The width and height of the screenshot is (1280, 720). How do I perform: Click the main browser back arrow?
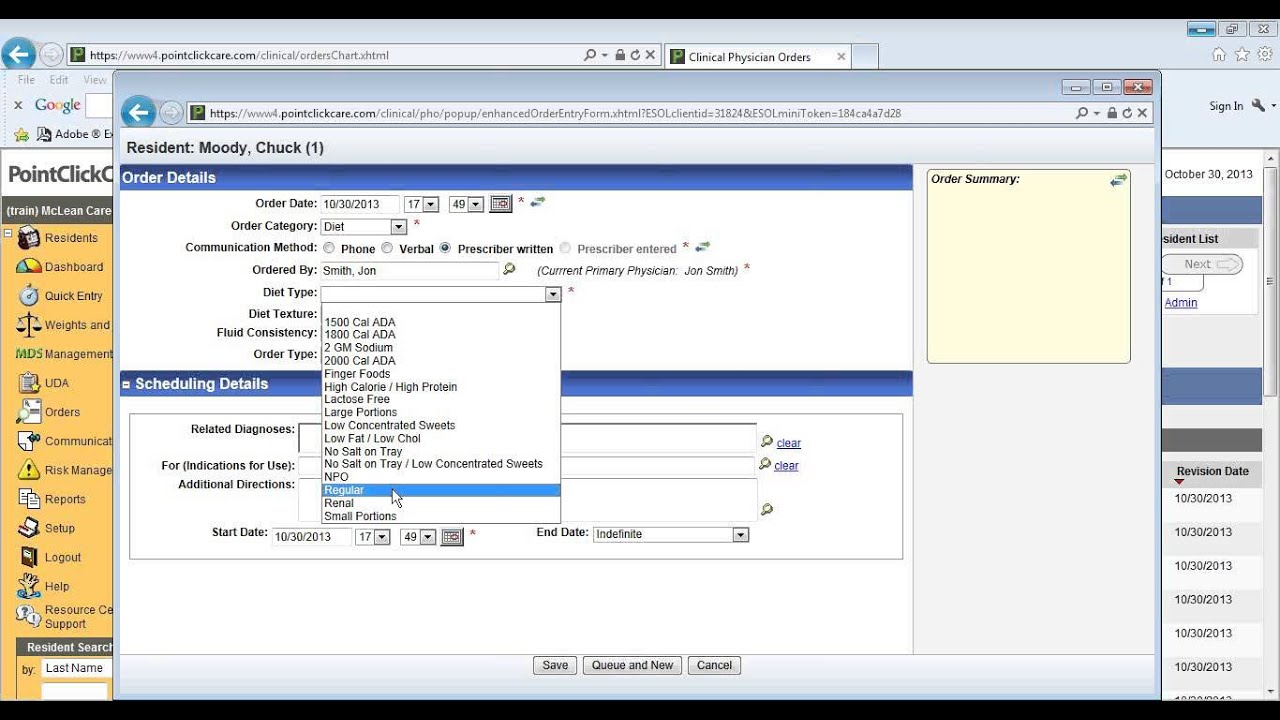pyautogui.click(x=18, y=55)
